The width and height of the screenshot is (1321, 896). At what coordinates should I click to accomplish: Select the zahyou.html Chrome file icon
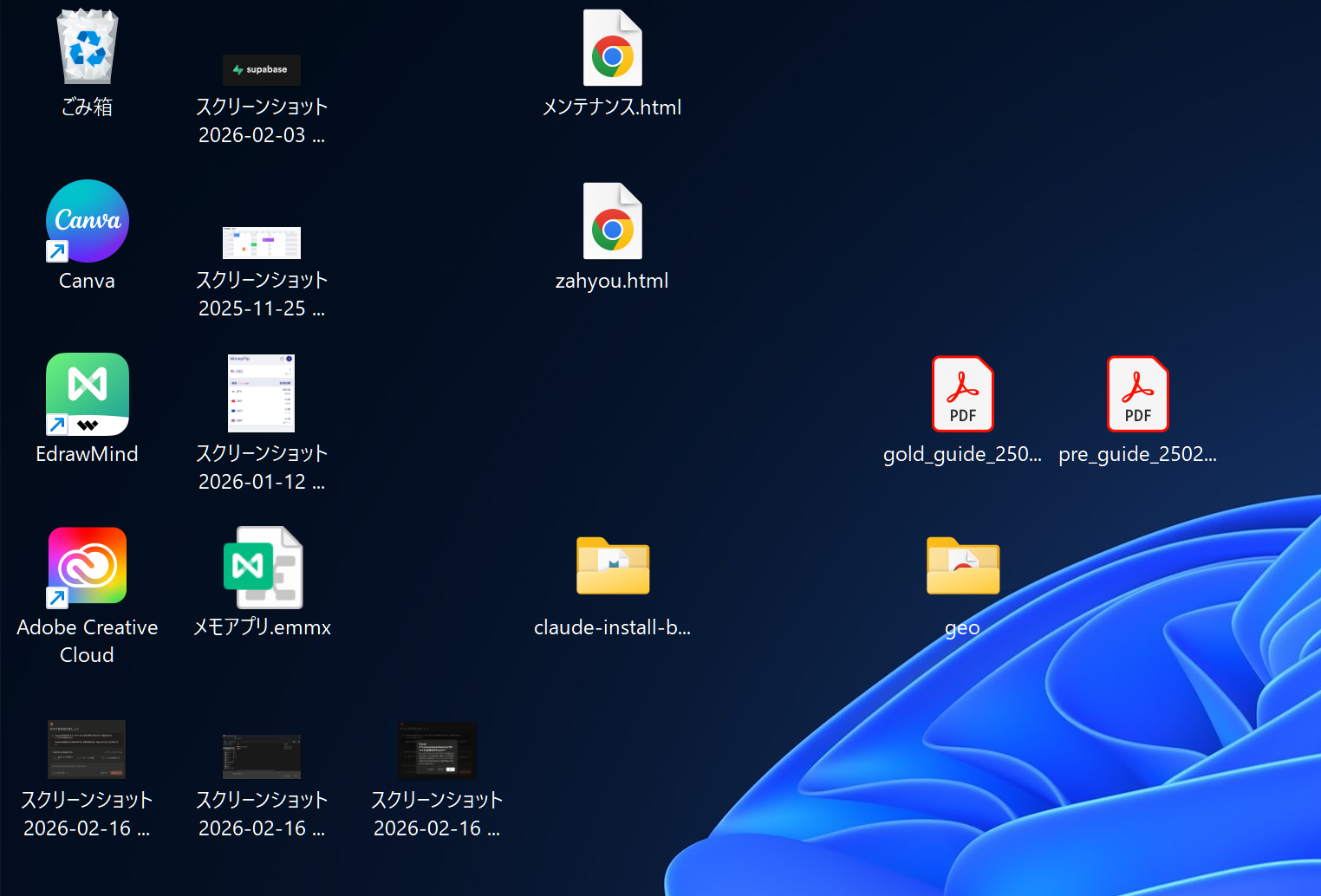click(x=612, y=222)
